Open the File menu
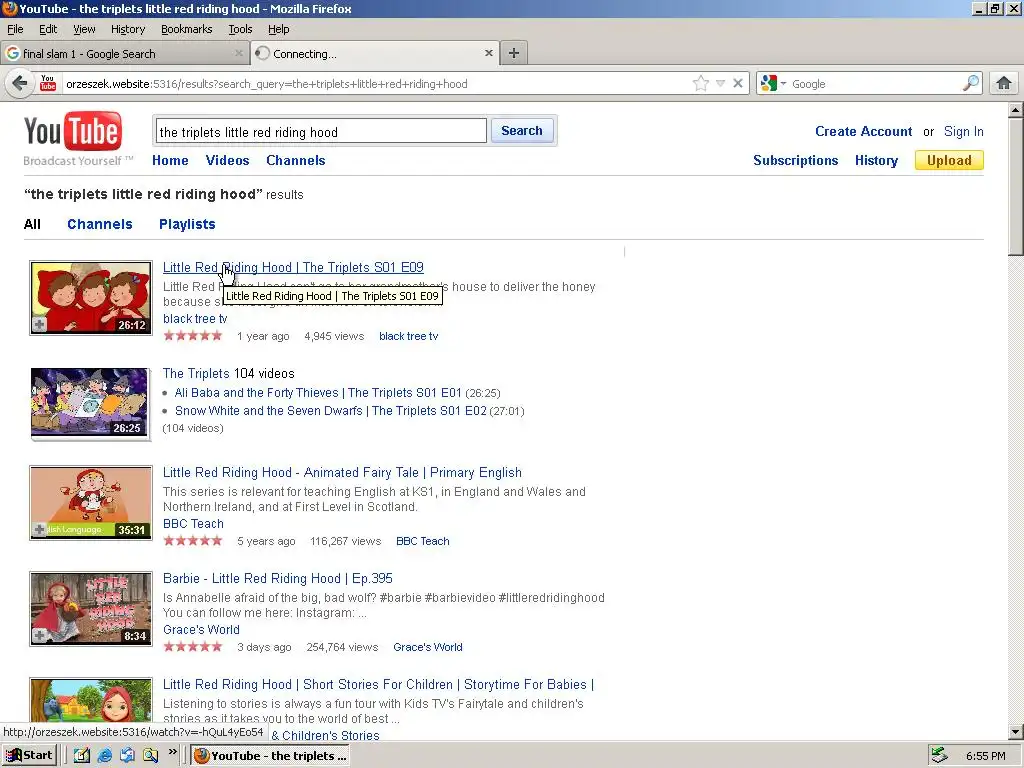Image resolution: width=1024 pixels, height=768 pixels. point(15,29)
